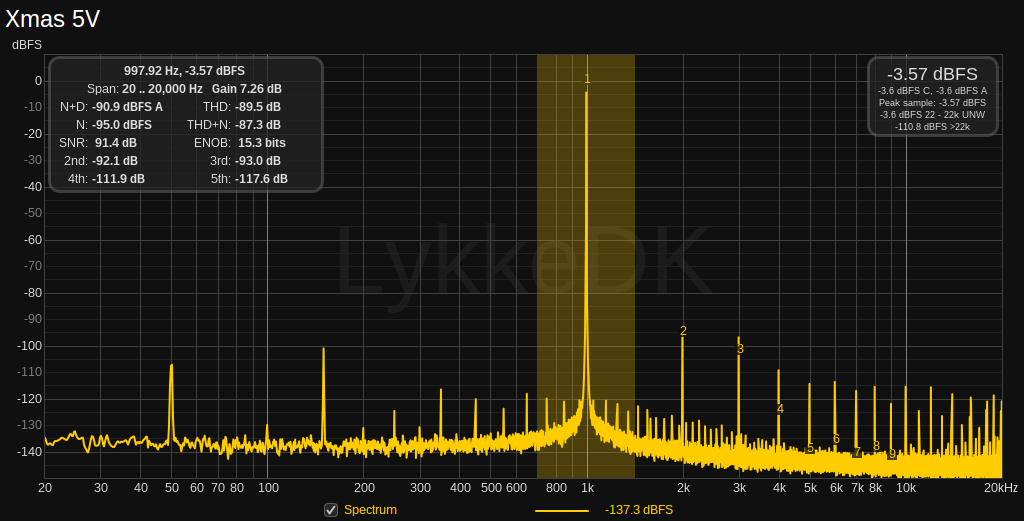Click the highlighted band around 1 kHz
Screen dimensions: 1024x521
[586, 266]
